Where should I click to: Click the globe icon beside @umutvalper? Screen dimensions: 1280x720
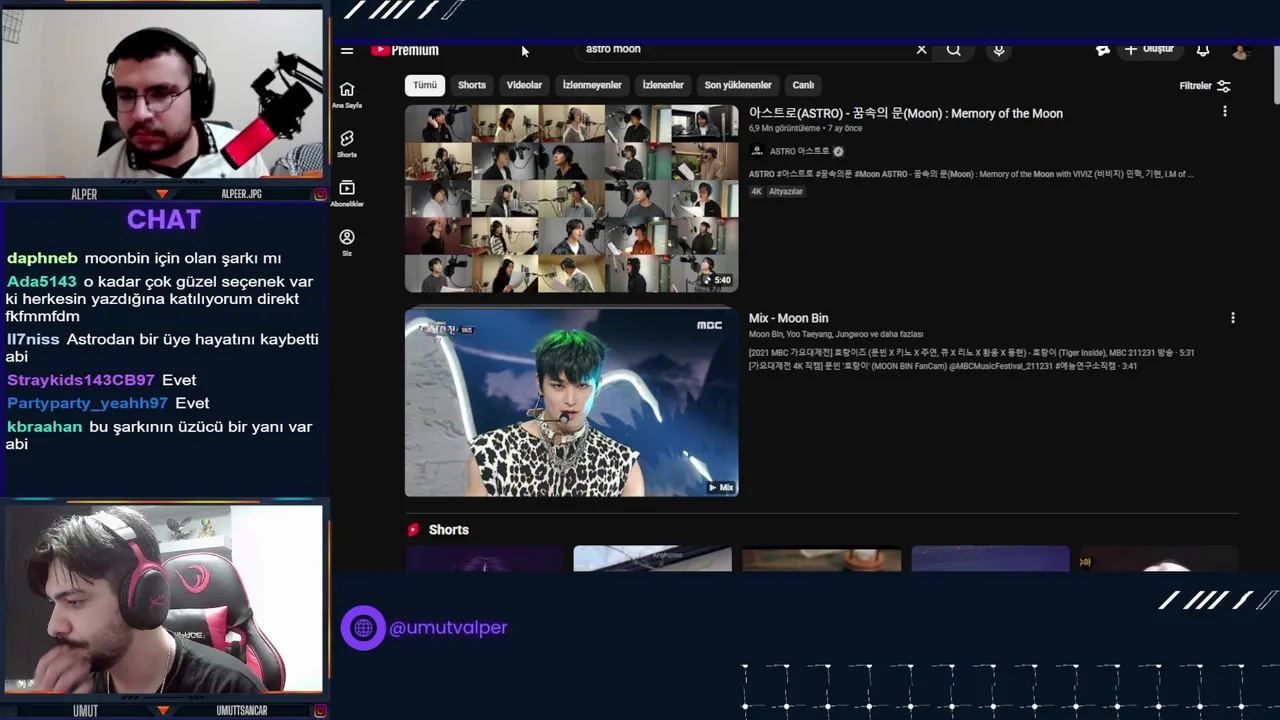point(363,628)
